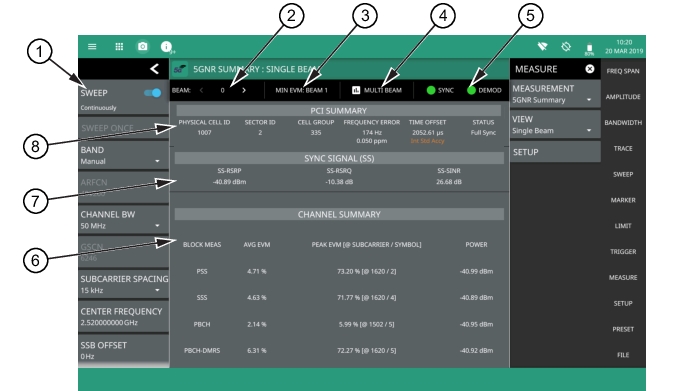The image size is (697, 391).
Task: Open the SWEEP menu on right sidebar
Action: click(623, 174)
